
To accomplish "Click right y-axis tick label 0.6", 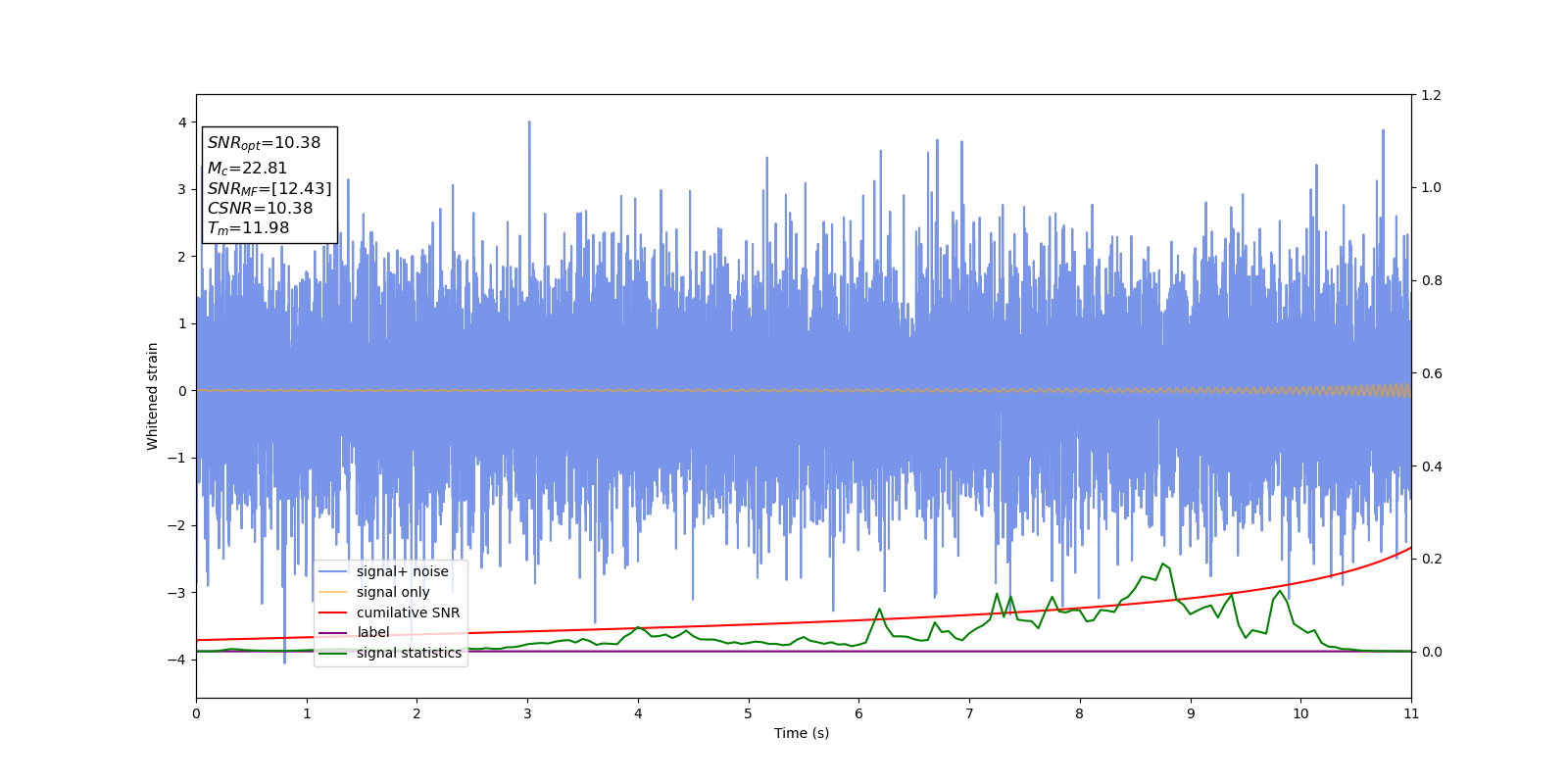I will click(x=1431, y=373).
